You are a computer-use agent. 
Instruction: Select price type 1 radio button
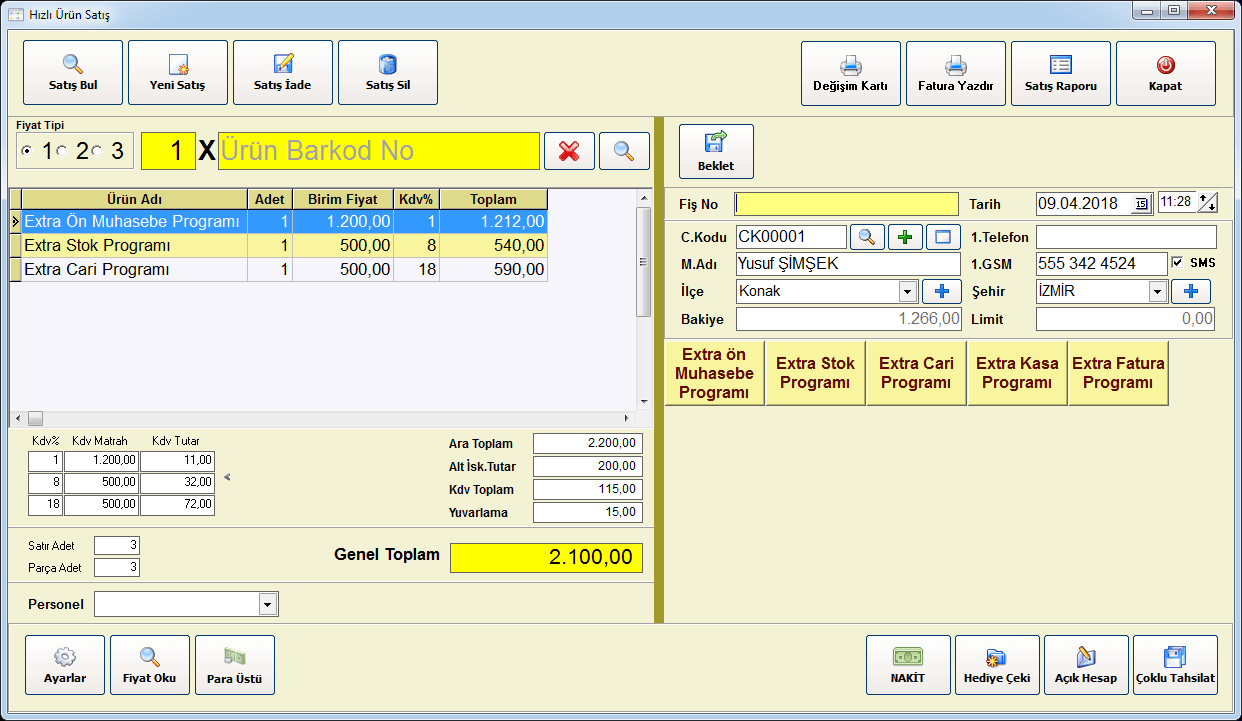[27, 151]
